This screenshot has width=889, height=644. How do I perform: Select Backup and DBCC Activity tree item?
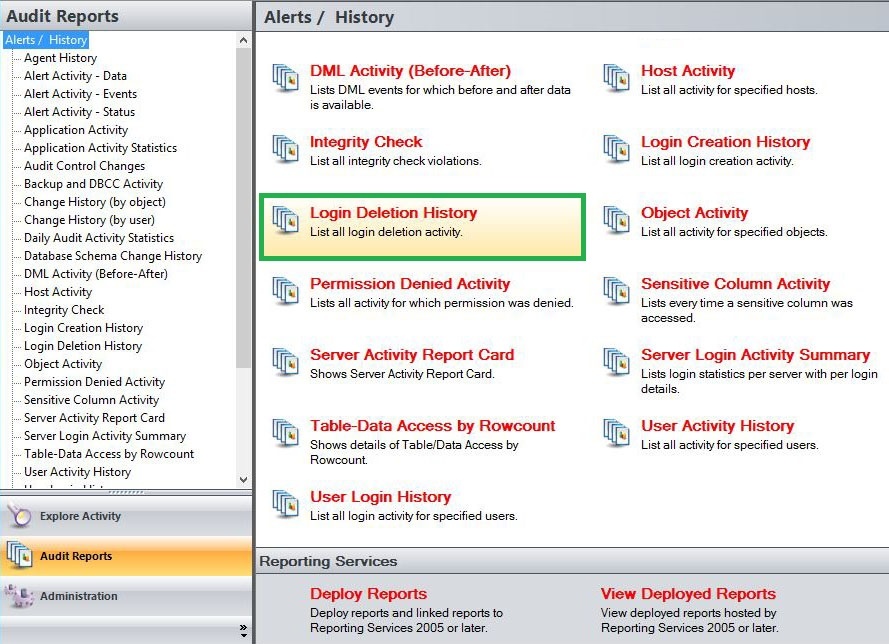93,184
